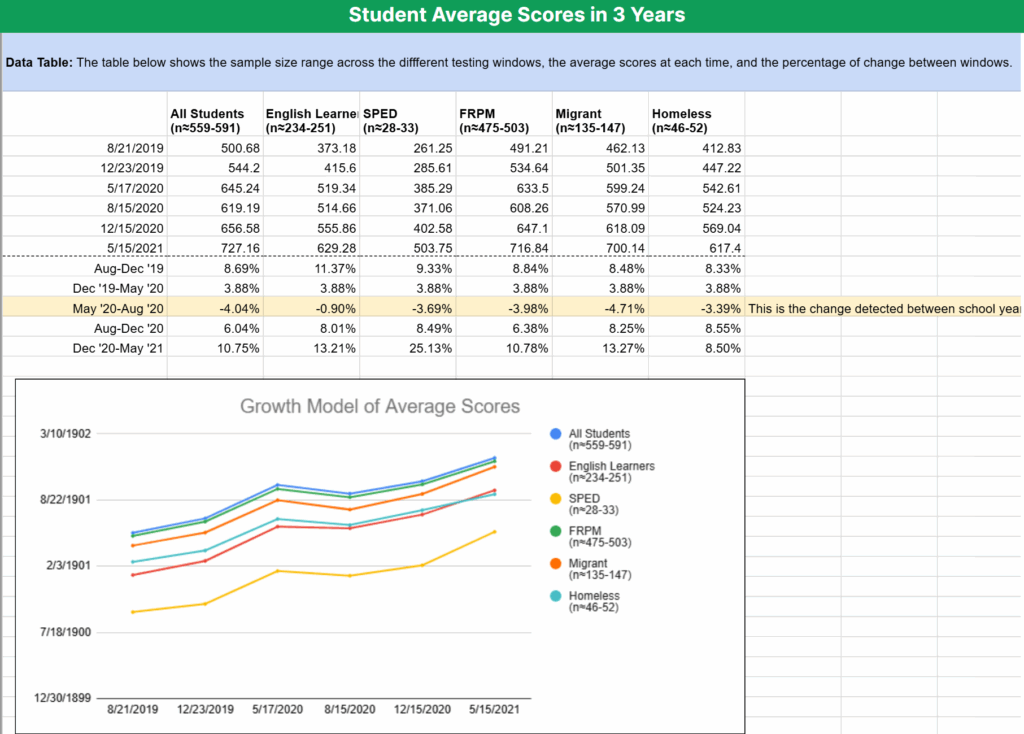The height and width of the screenshot is (734, 1024).
Task: Click the green FRPM legend dot
Action: click(555, 531)
